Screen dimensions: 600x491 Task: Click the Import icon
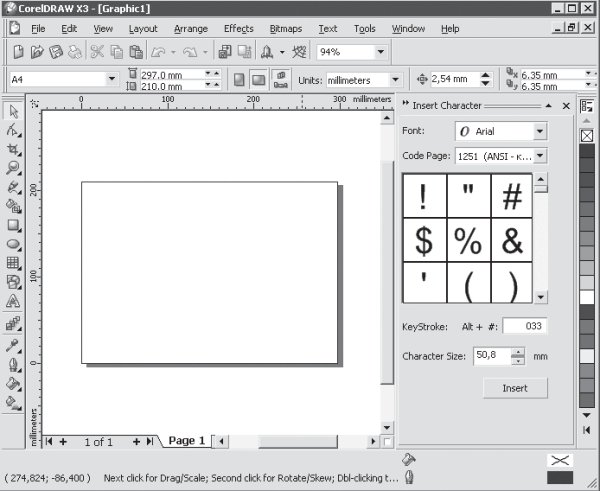225,52
